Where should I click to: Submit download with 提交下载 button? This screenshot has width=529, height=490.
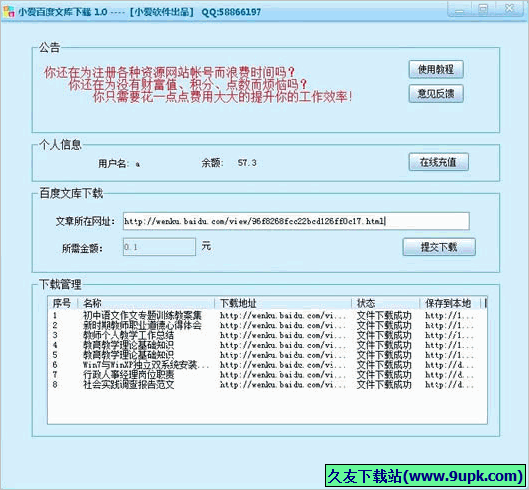pyautogui.click(x=439, y=247)
